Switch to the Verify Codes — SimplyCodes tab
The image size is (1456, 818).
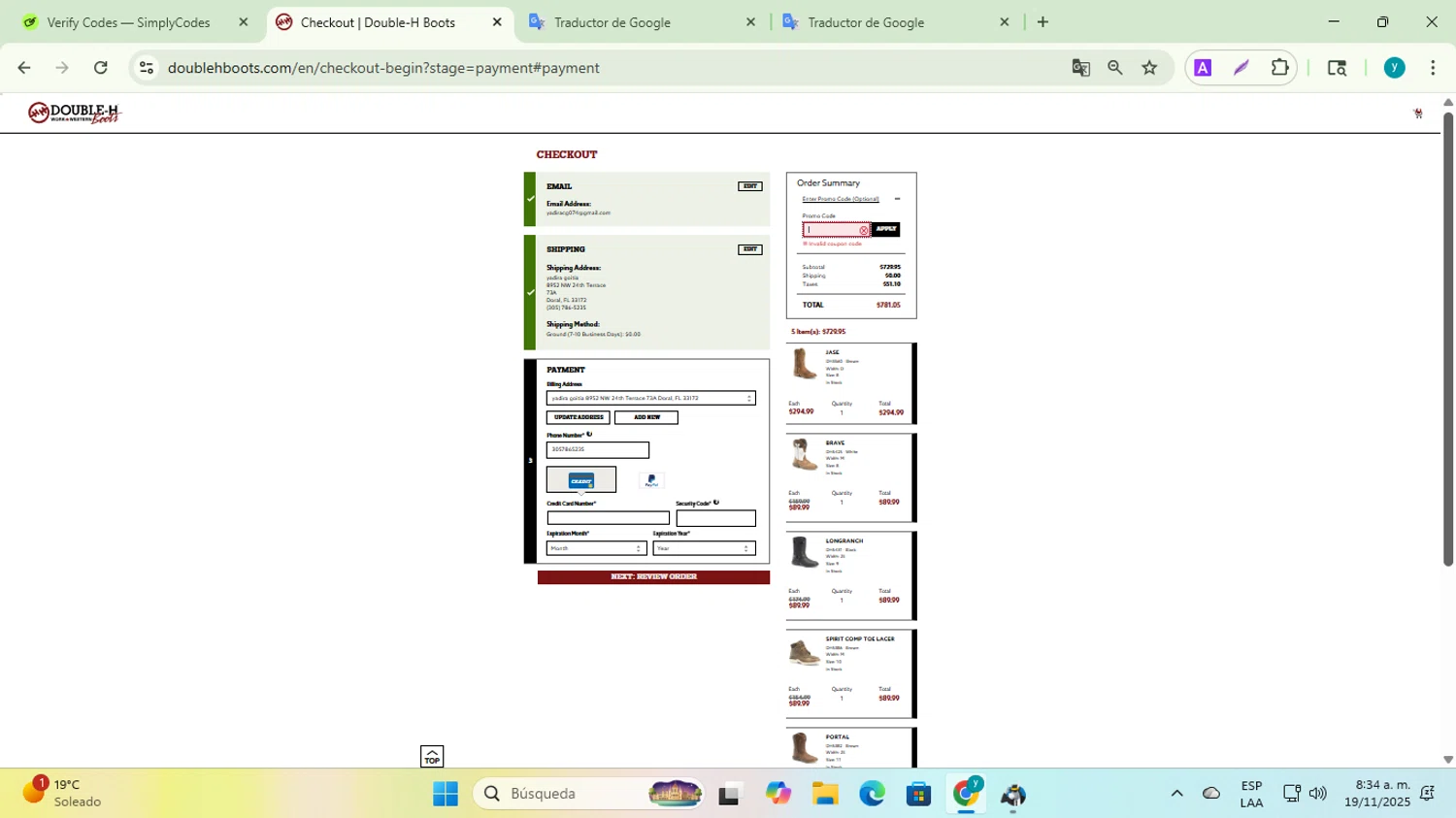128,22
